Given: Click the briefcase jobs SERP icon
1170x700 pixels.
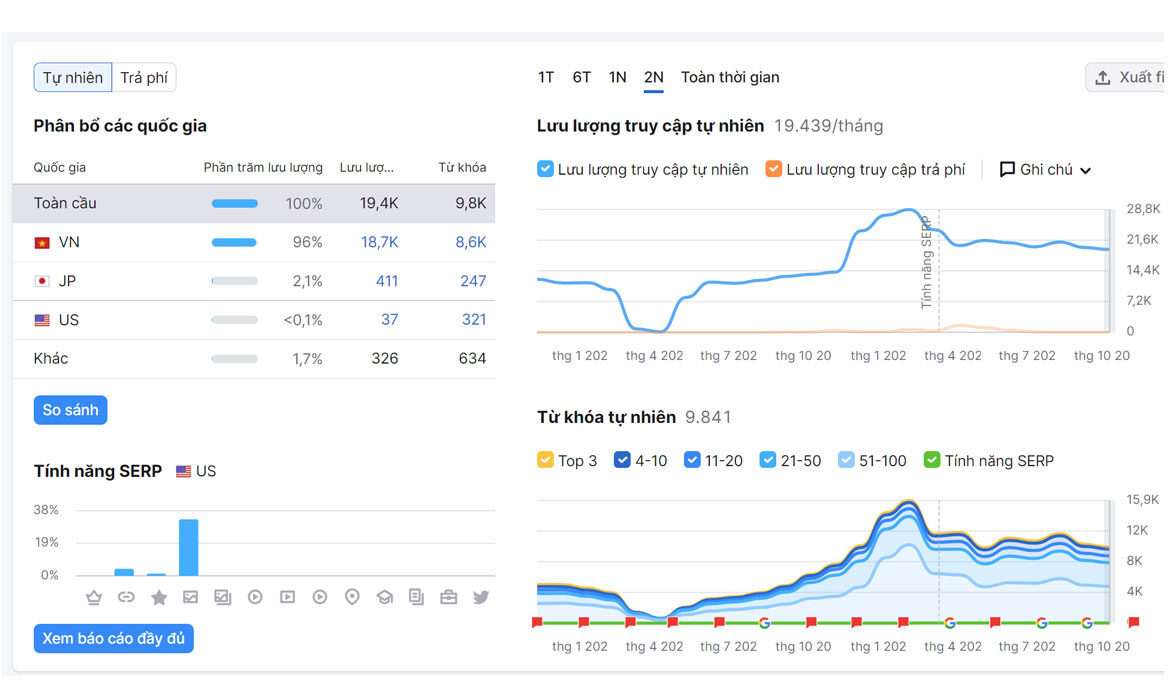Looking at the screenshot, I should pyautogui.click(x=448, y=597).
